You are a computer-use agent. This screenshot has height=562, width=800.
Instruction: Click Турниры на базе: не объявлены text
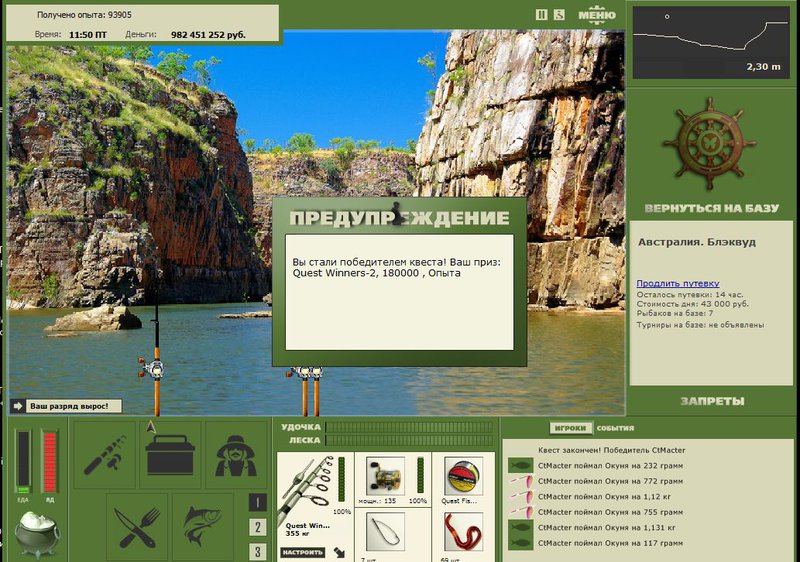coord(700,324)
